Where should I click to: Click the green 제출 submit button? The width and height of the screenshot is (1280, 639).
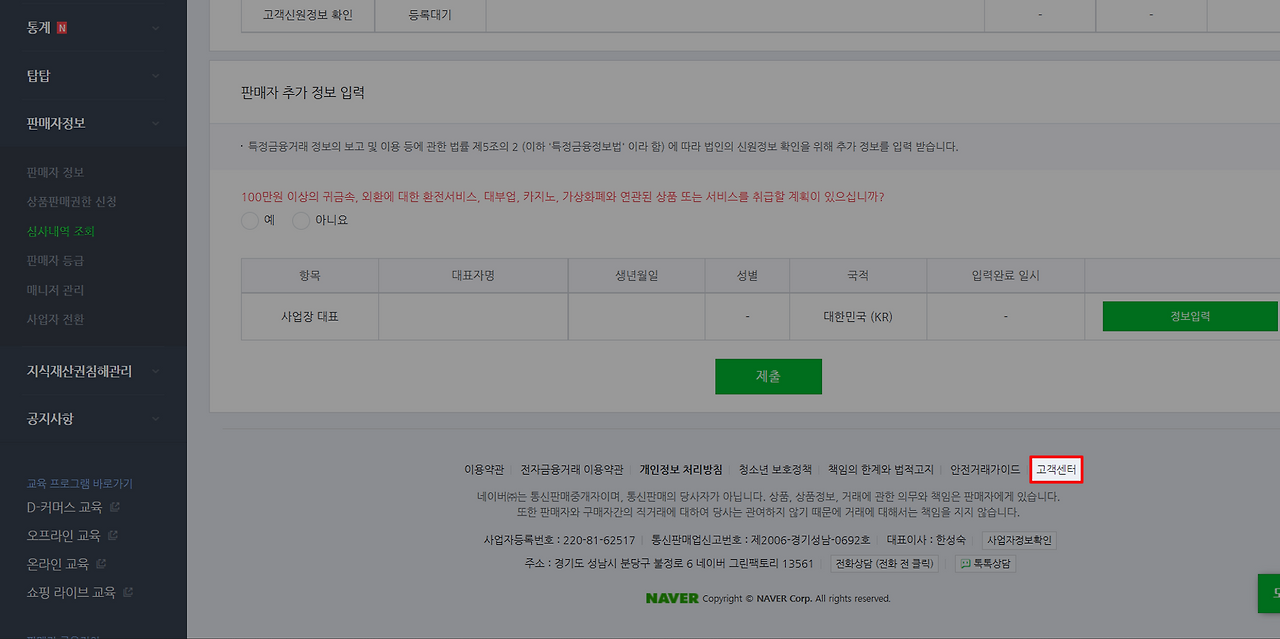click(x=768, y=376)
